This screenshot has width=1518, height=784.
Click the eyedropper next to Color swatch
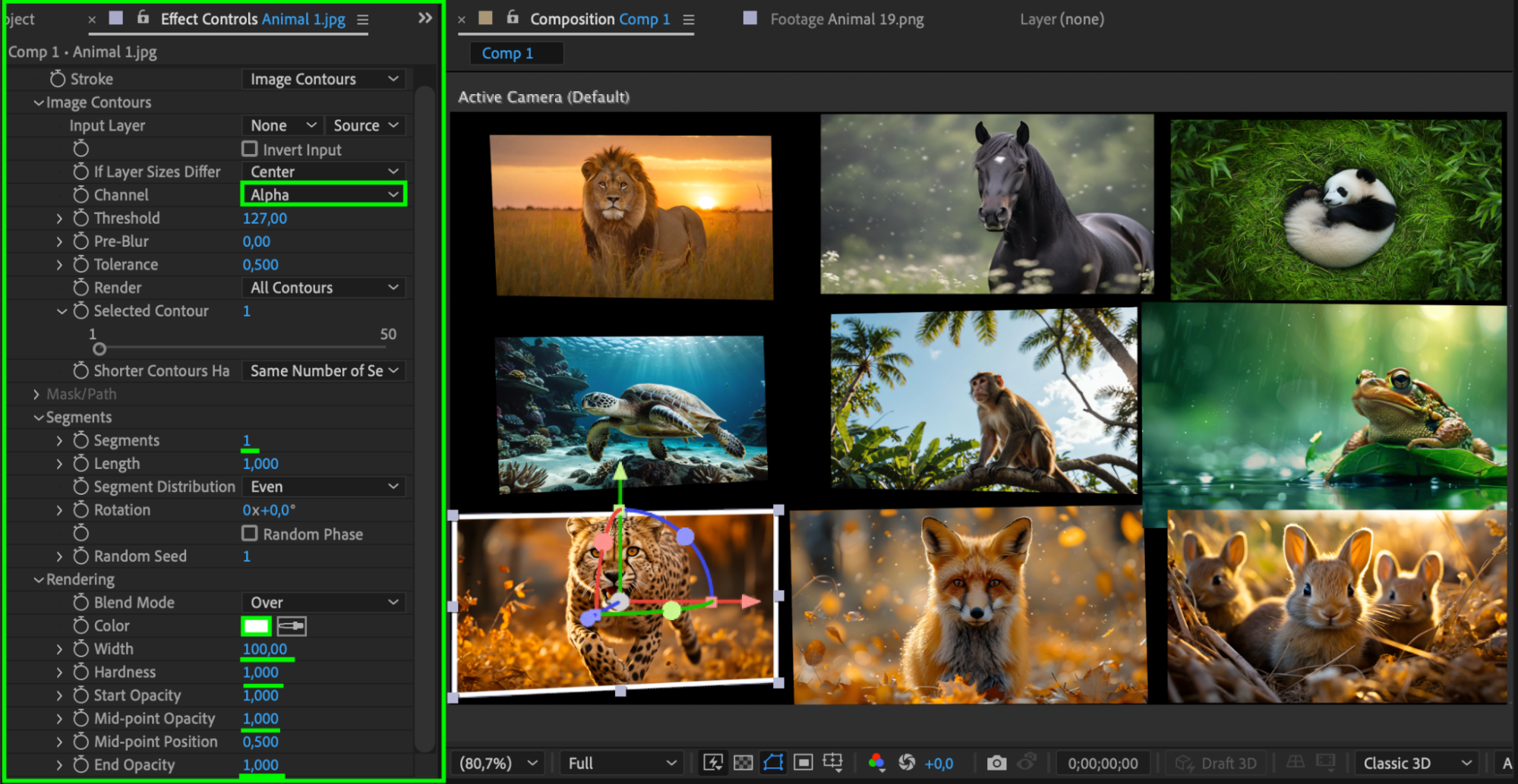(x=292, y=626)
